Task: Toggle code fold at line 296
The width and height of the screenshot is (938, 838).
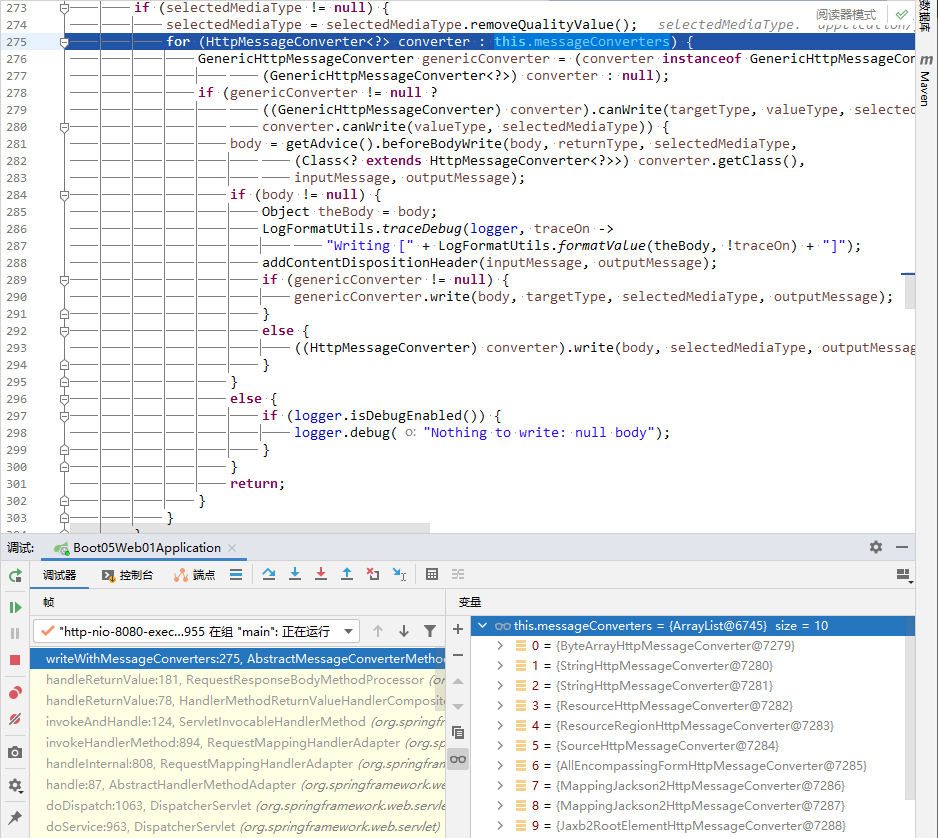Action: (65, 399)
